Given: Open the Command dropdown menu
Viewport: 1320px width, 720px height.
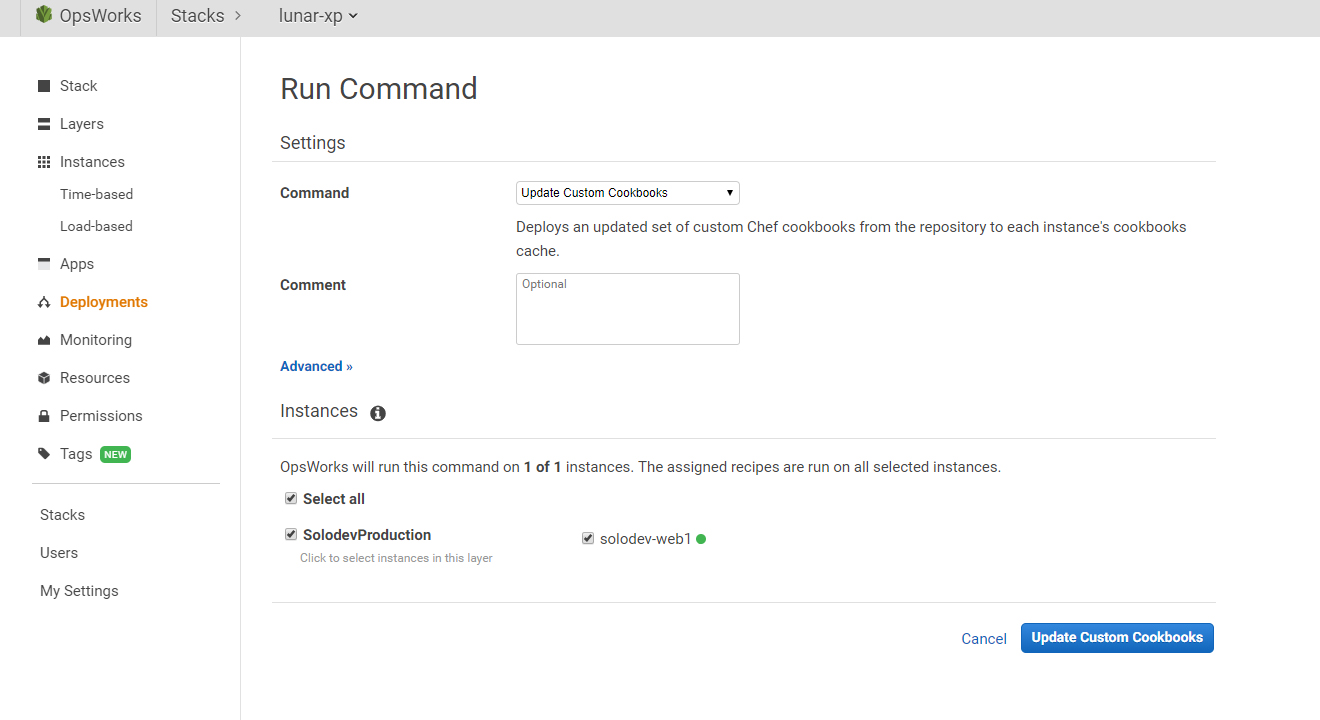Looking at the screenshot, I should 628,193.
